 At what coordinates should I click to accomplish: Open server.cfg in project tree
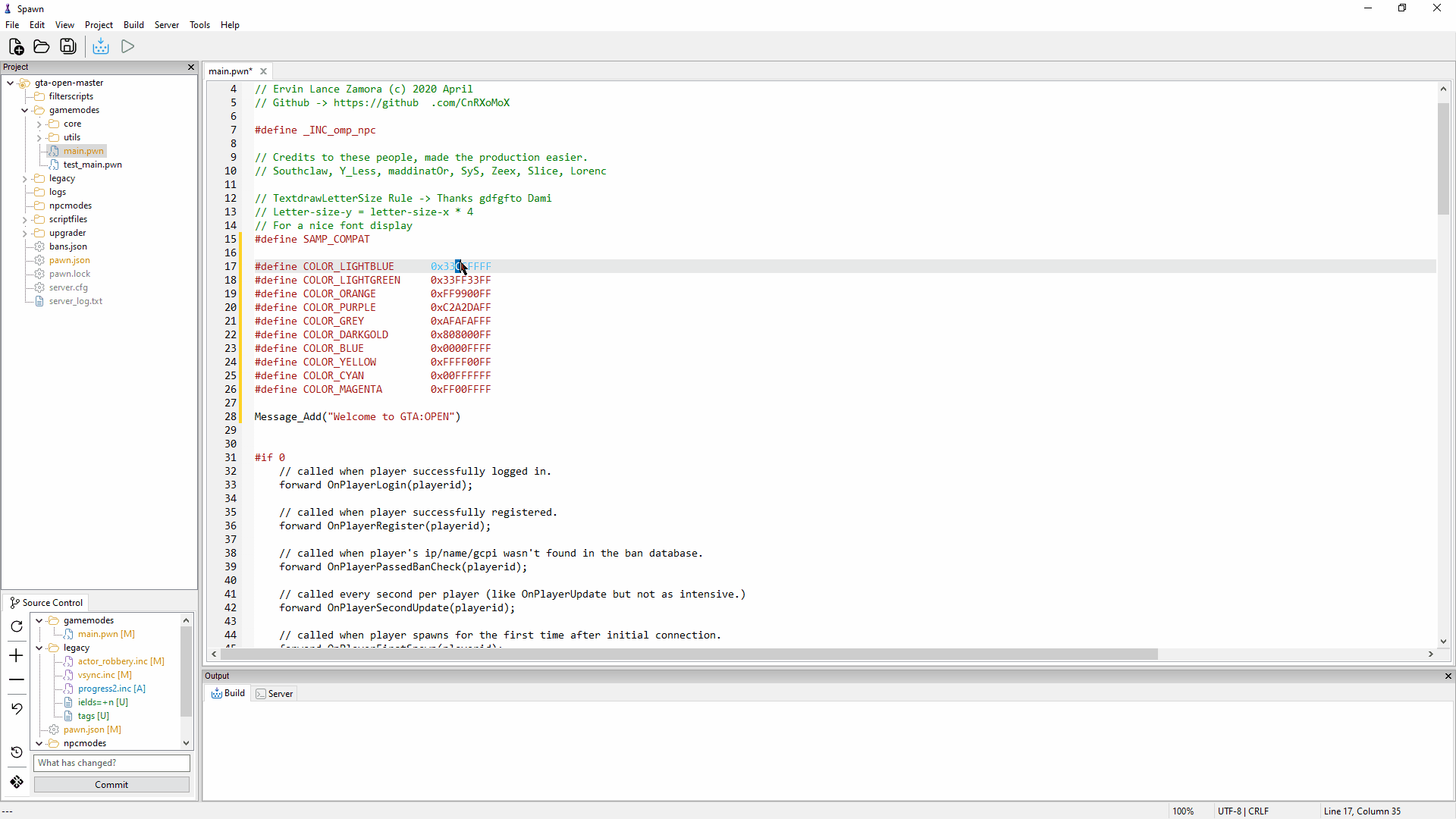(68, 287)
